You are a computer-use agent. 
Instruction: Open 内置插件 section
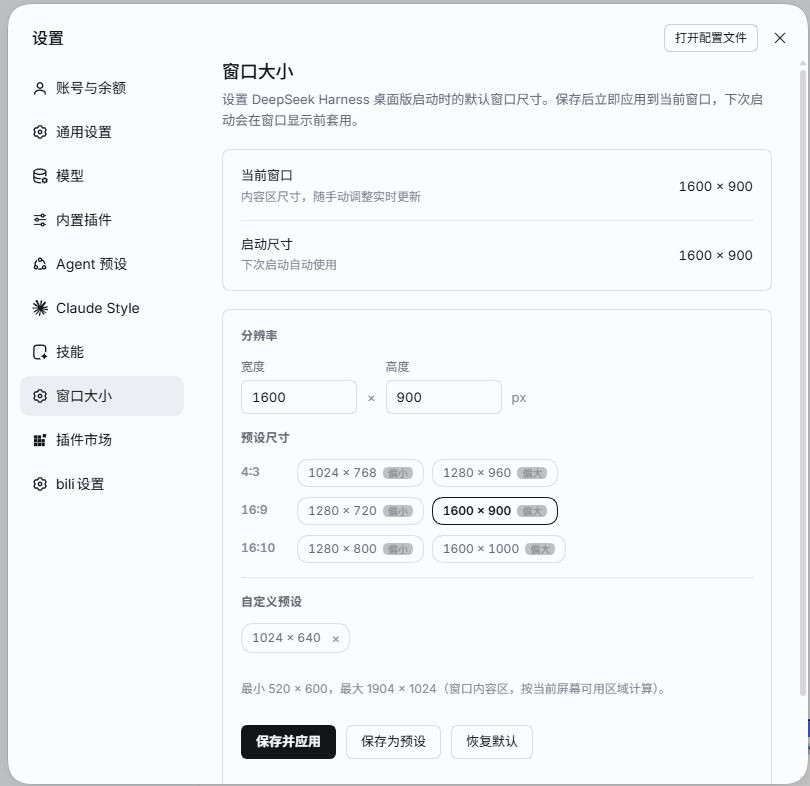(x=102, y=220)
